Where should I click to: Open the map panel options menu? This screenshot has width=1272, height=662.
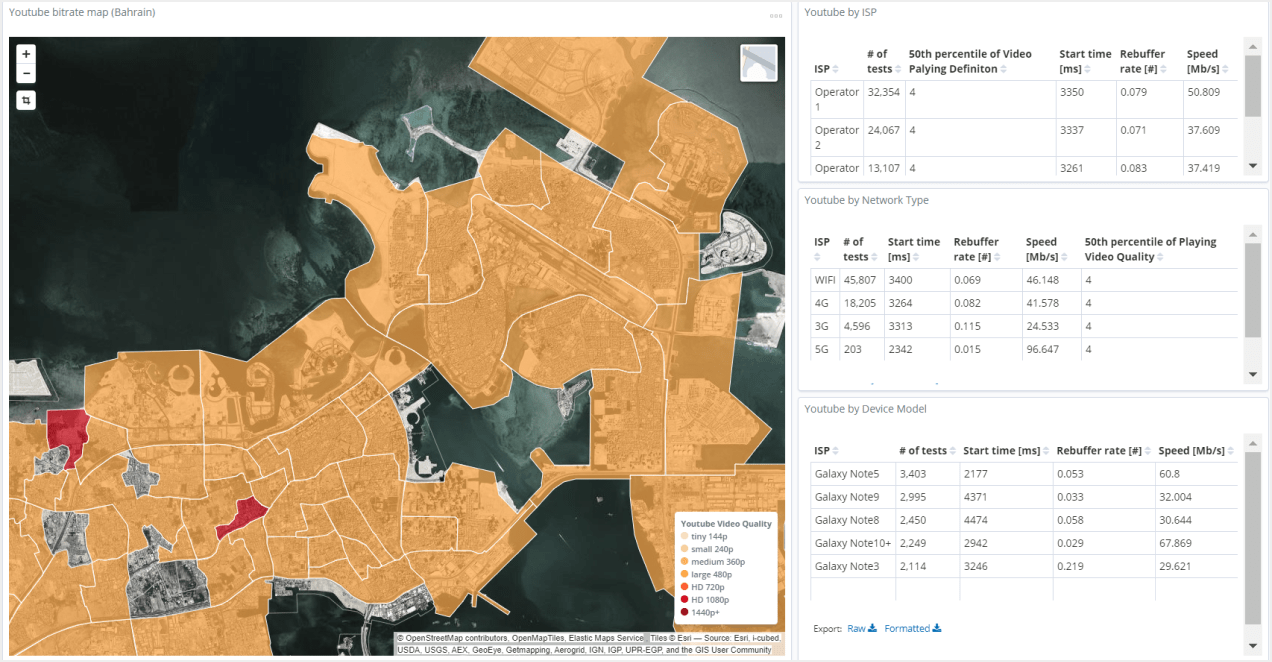click(x=776, y=16)
